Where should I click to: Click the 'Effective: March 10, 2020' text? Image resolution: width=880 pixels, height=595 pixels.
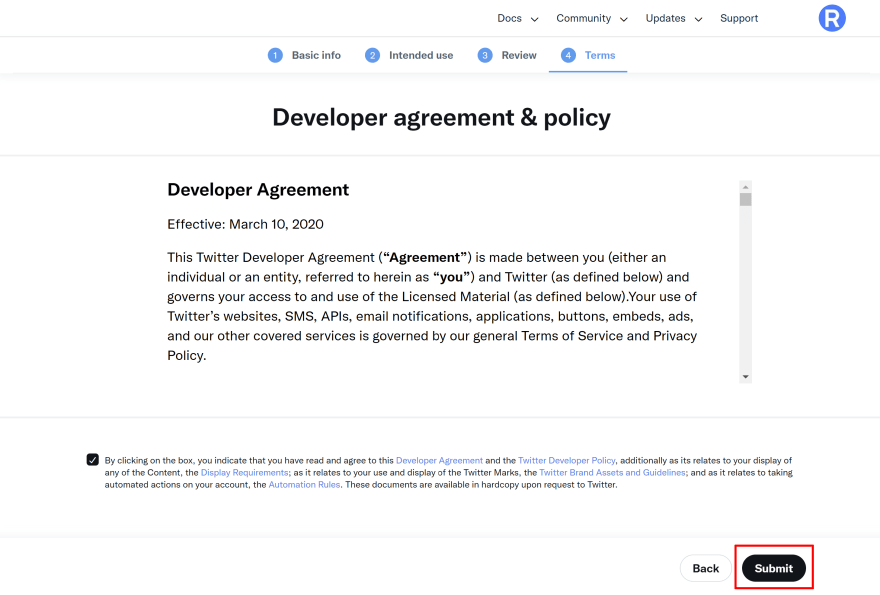coord(245,224)
